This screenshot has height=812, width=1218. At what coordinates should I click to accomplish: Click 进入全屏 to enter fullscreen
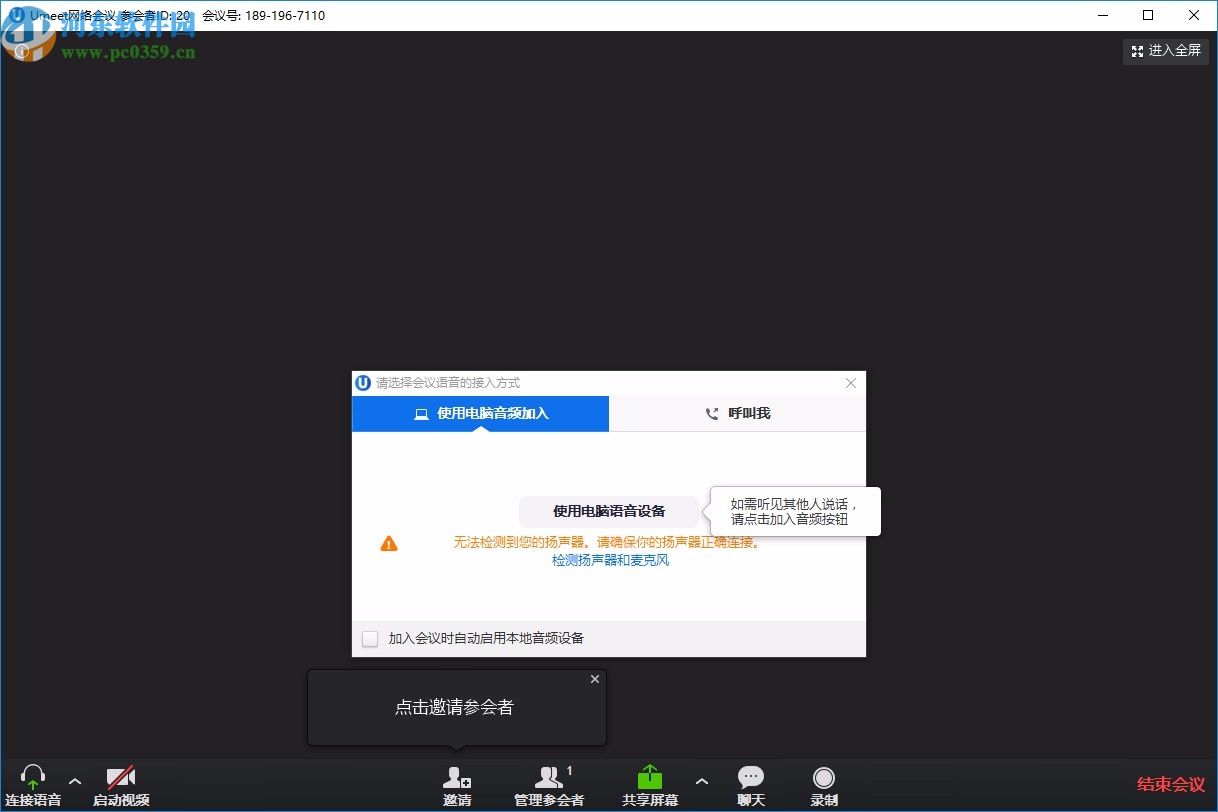(x=1165, y=51)
